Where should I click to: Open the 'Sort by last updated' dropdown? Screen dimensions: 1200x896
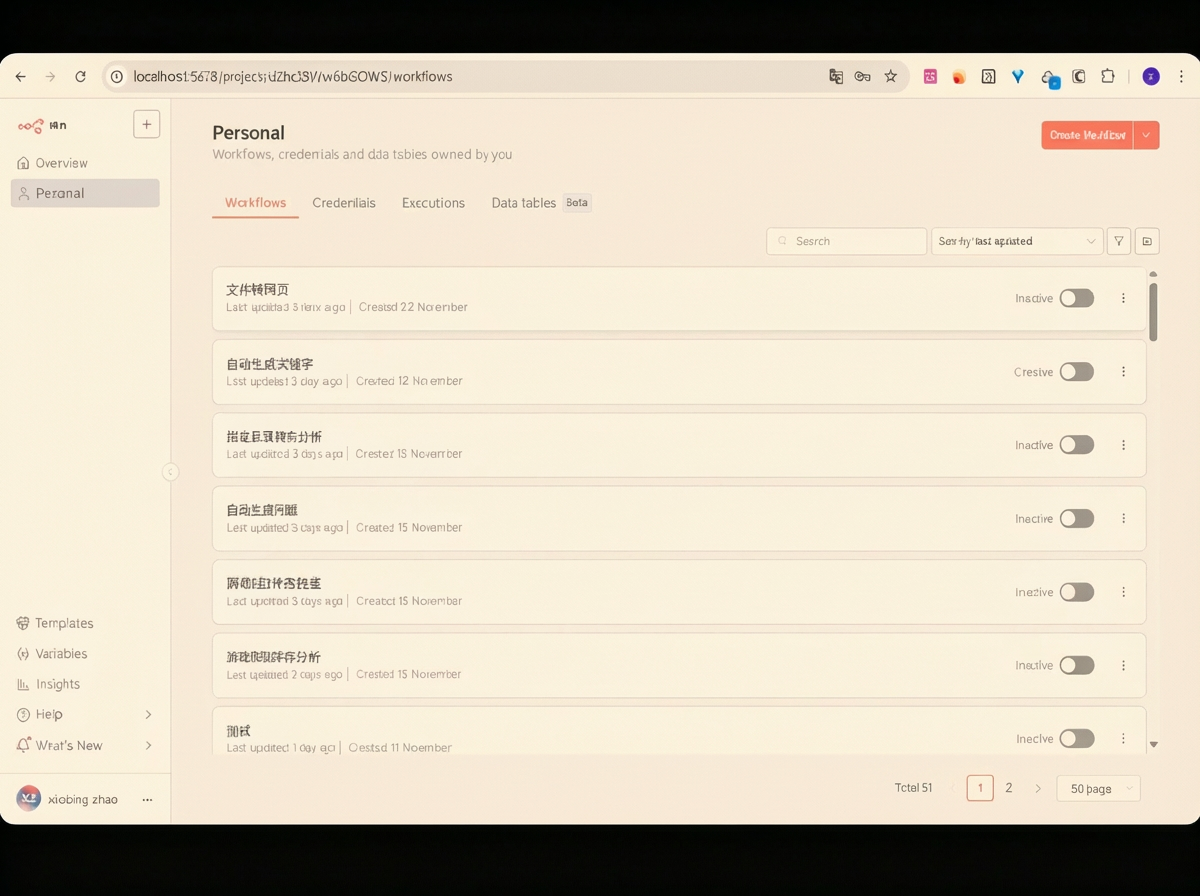pyautogui.click(x=1017, y=241)
